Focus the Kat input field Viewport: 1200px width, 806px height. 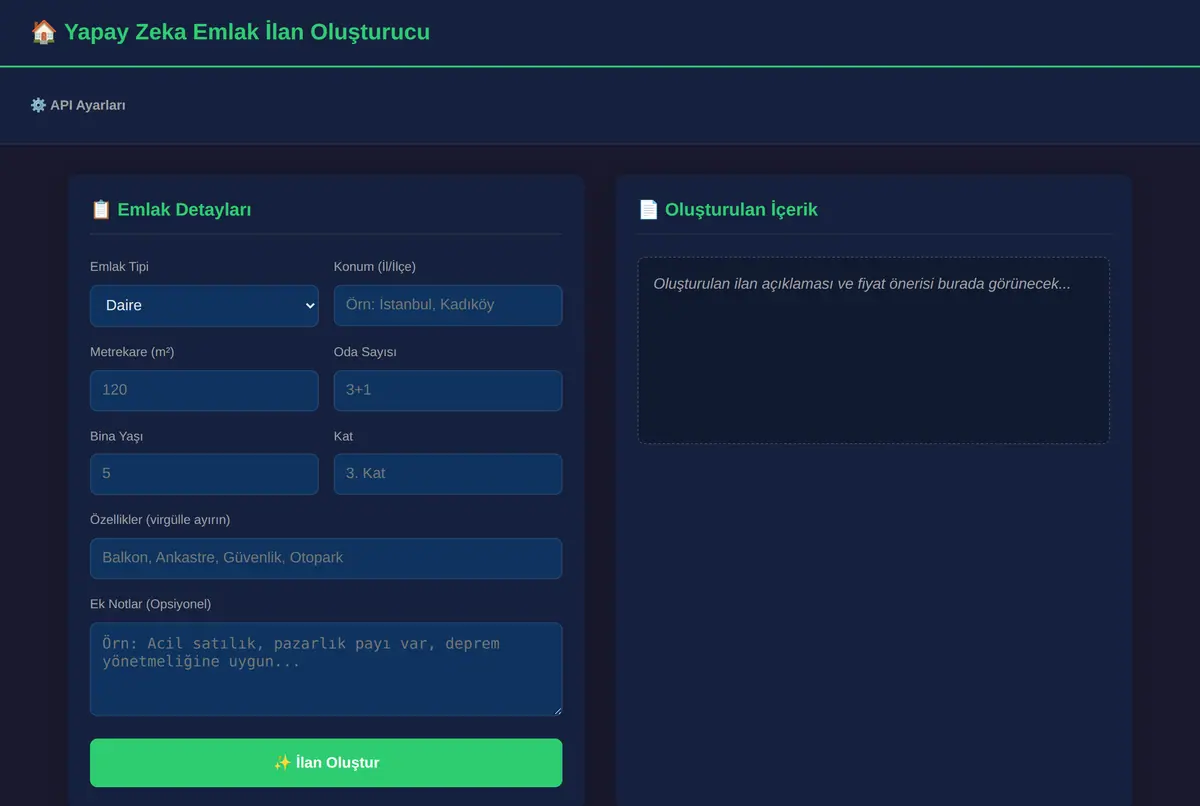pos(448,474)
